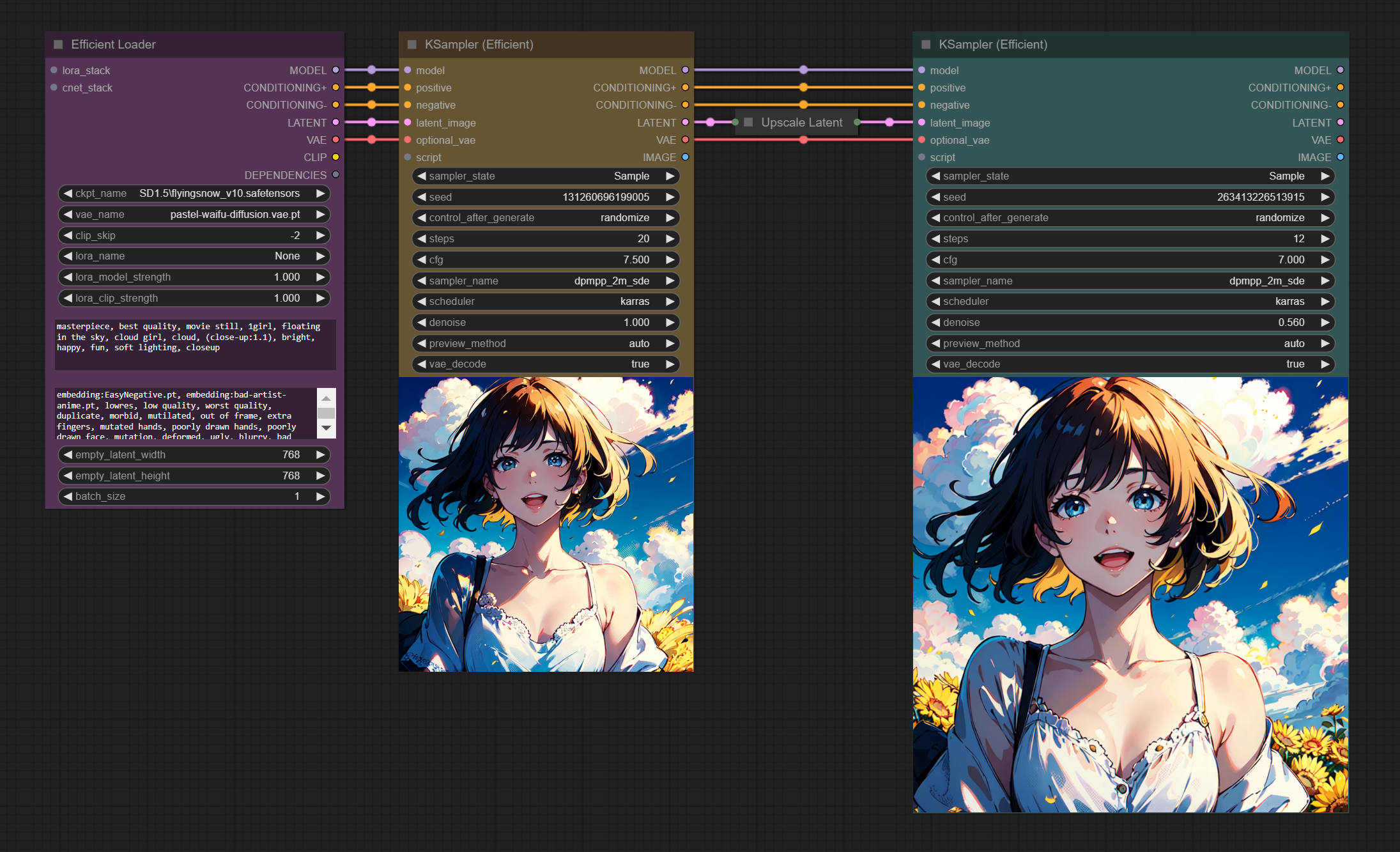The height and width of the screenshot is (852, 1400).
Task: Open sampler_name dropdown on first KSampler
Action: (x=545, y=281)
